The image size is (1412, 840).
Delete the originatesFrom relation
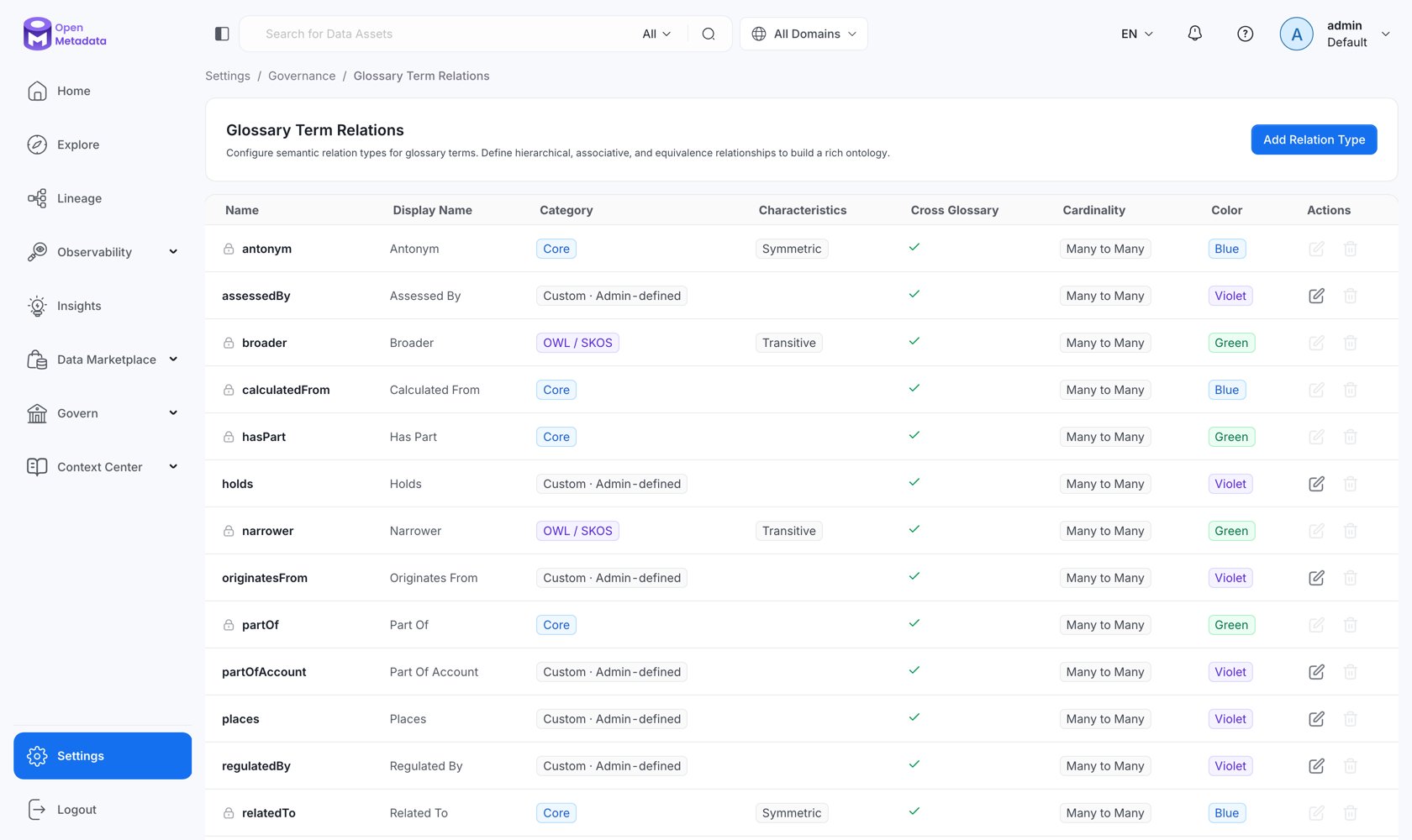pos(1350,578)
